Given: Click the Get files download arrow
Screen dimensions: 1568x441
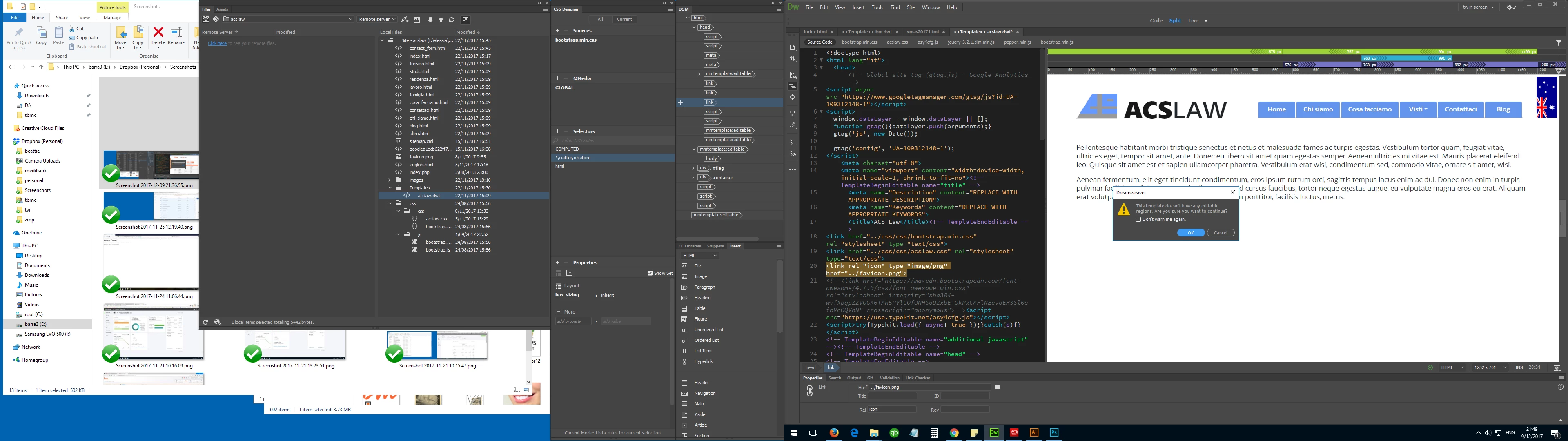Looking at the screenshot, I should pos(430,20).
